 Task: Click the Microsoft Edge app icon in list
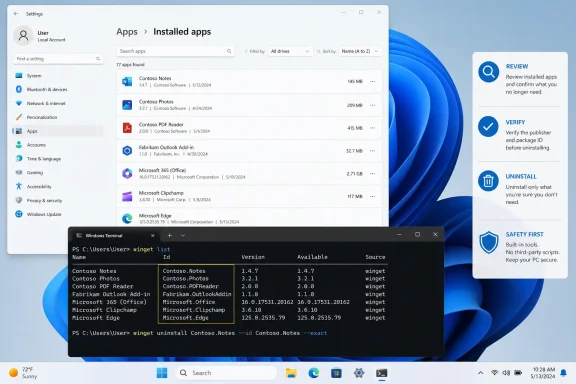click(127, 219)
